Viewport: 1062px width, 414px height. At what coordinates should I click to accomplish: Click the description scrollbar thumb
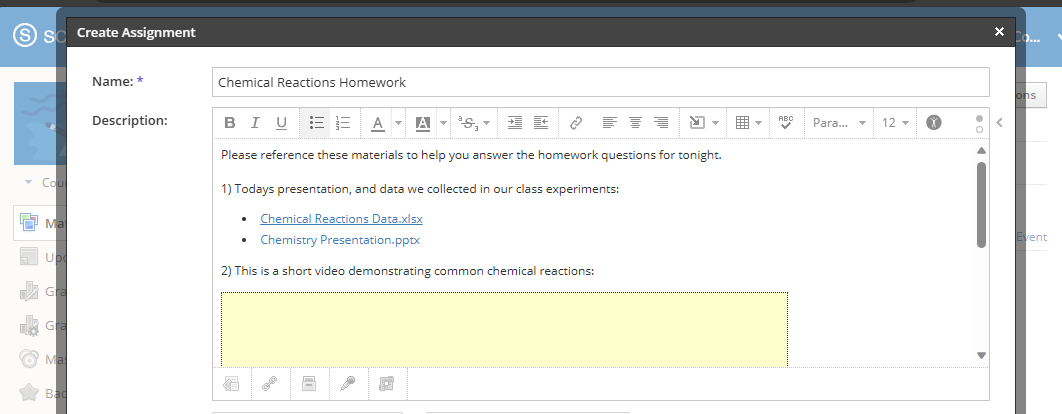coord(981,205)
